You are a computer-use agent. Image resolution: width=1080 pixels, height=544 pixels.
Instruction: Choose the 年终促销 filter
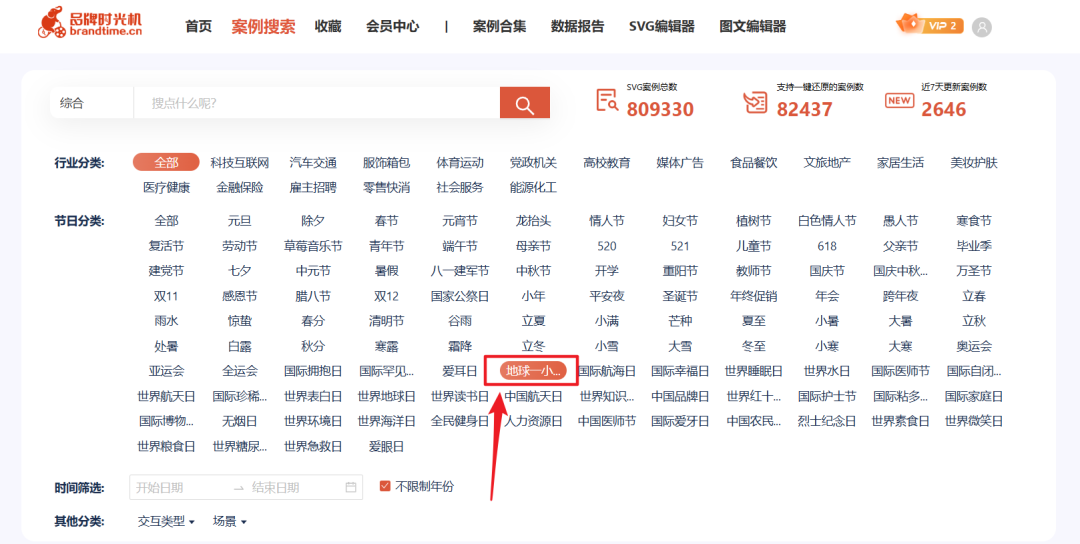click(x=754, y=296)
